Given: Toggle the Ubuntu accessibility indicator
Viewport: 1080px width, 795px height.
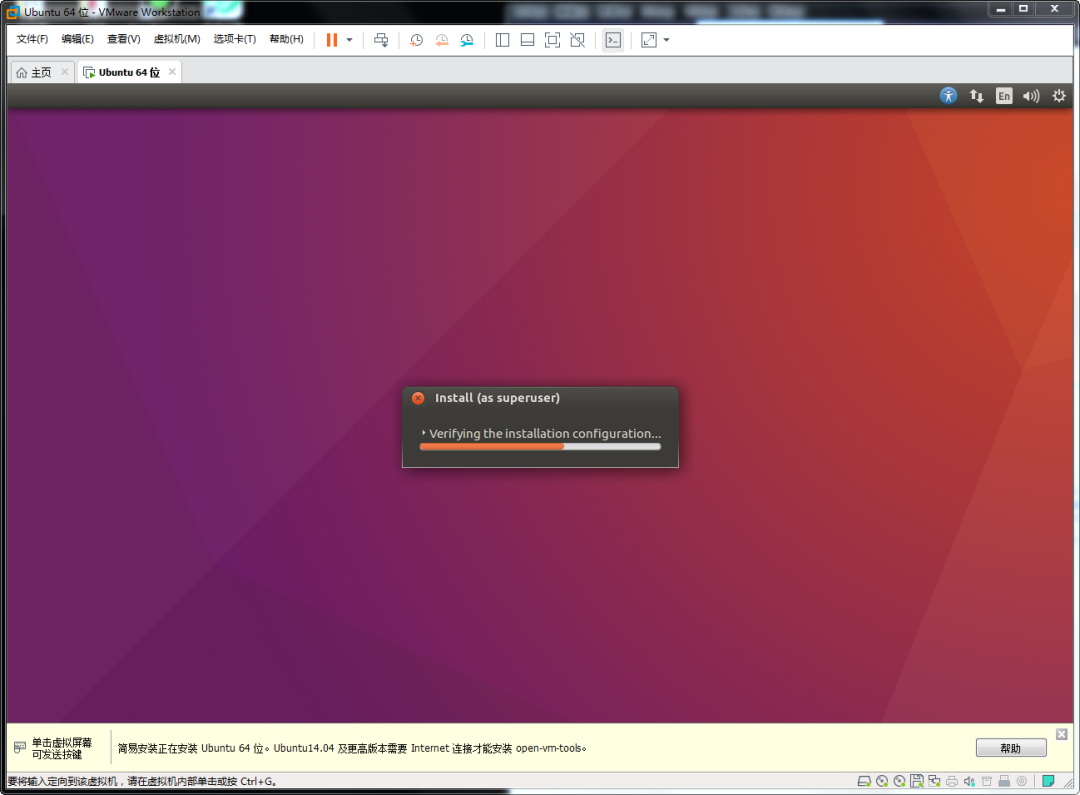Looking at the screenshot, I should tap(948, 95).
